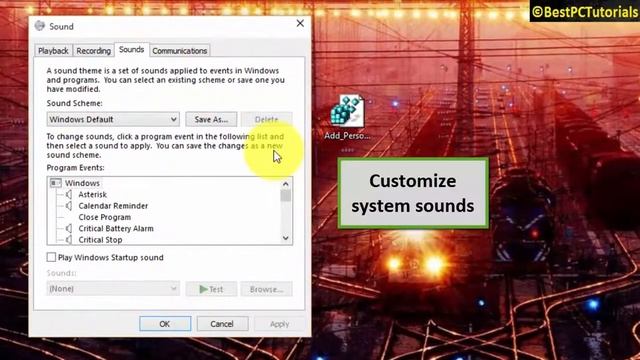Select the Calendar Reminder event
The width and height of the screenshot is (640, 360).
point(113,206)
